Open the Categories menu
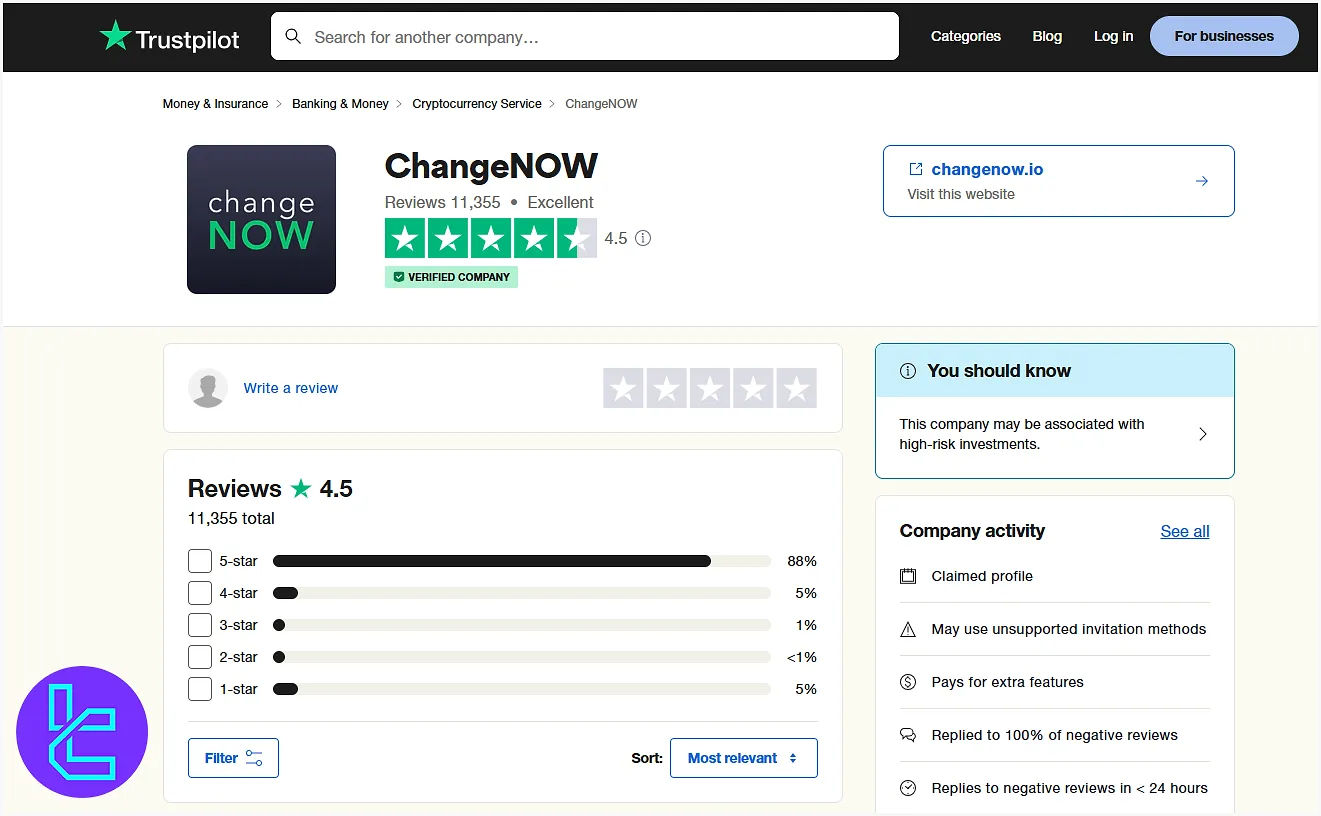 pos(966,36)
